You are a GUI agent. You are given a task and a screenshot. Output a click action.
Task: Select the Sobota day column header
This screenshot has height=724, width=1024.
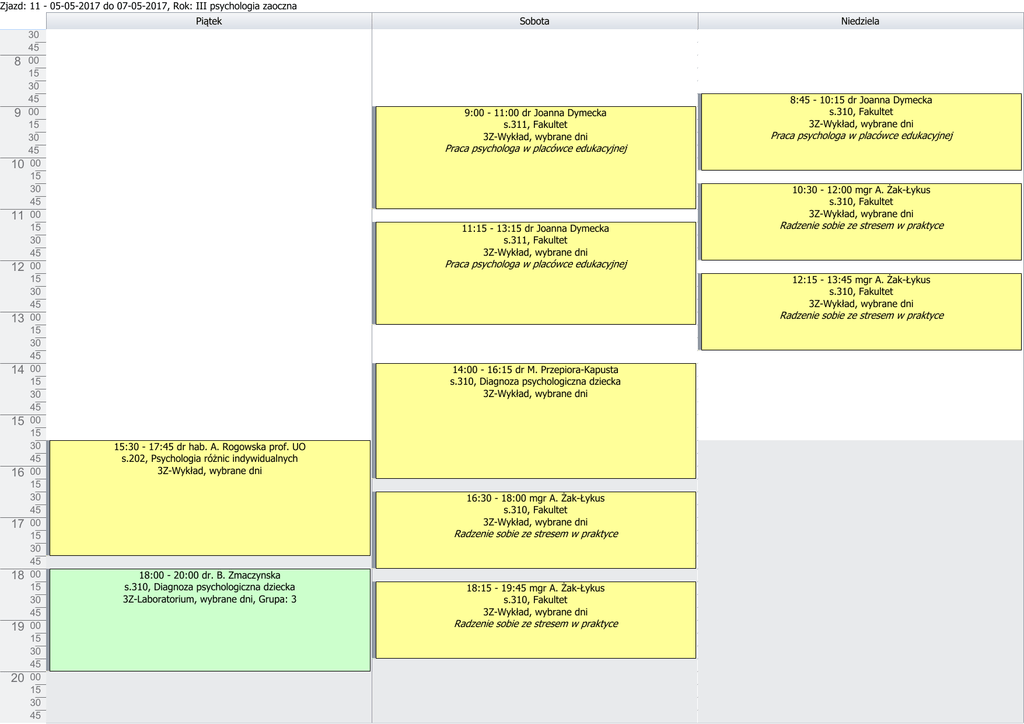pos(534,21)
